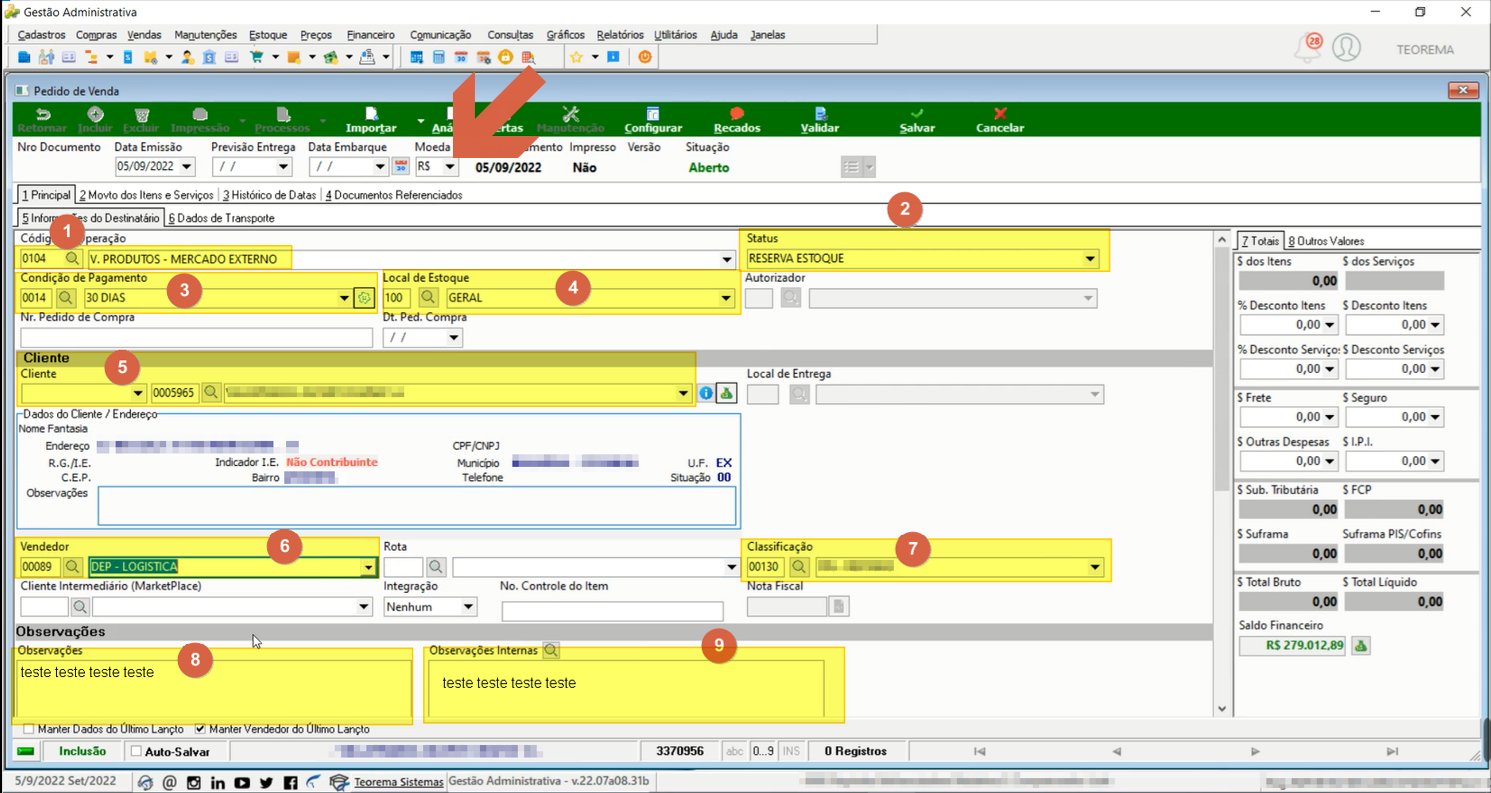Image resolution: width=1491 pixels, height=793 pixels.
Task: Click the Incluir plus icon
Action: pos(95,115)
